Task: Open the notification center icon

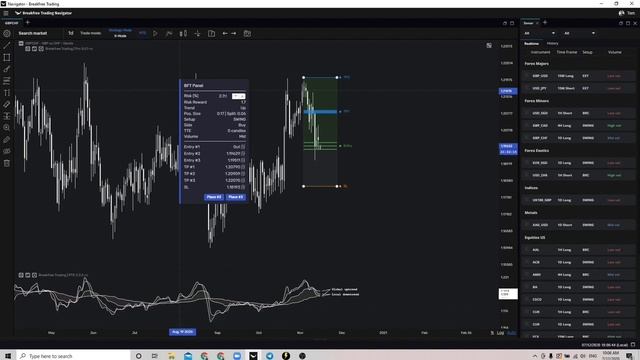Action: [x=629, y=356]
